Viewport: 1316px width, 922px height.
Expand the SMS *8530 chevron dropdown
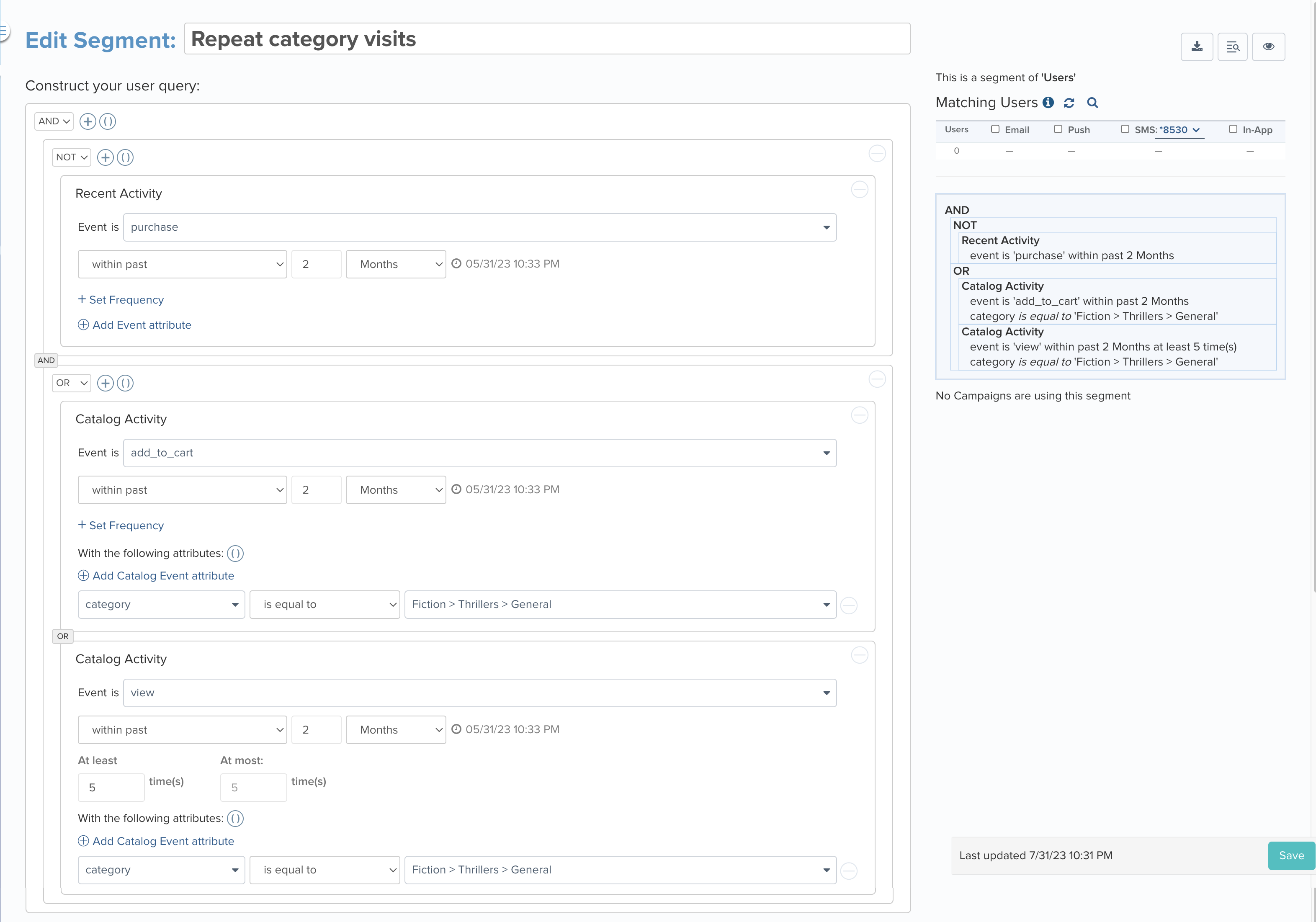pos(1196,130)
